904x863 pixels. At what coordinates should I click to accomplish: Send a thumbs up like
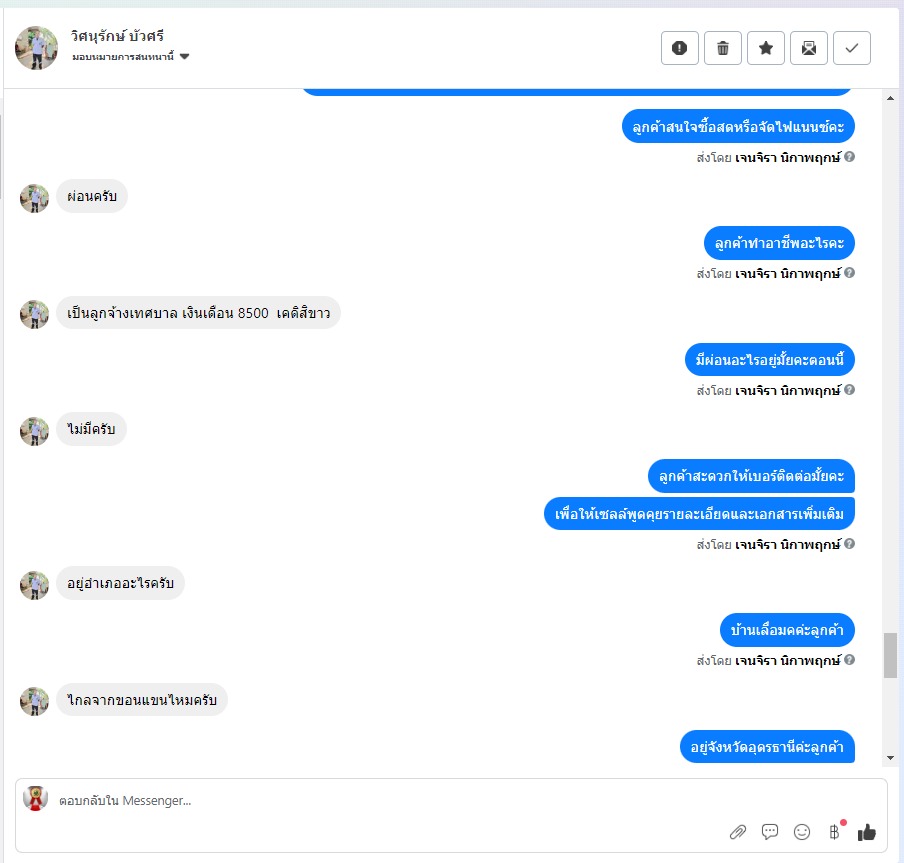click(x=867, y=832)
